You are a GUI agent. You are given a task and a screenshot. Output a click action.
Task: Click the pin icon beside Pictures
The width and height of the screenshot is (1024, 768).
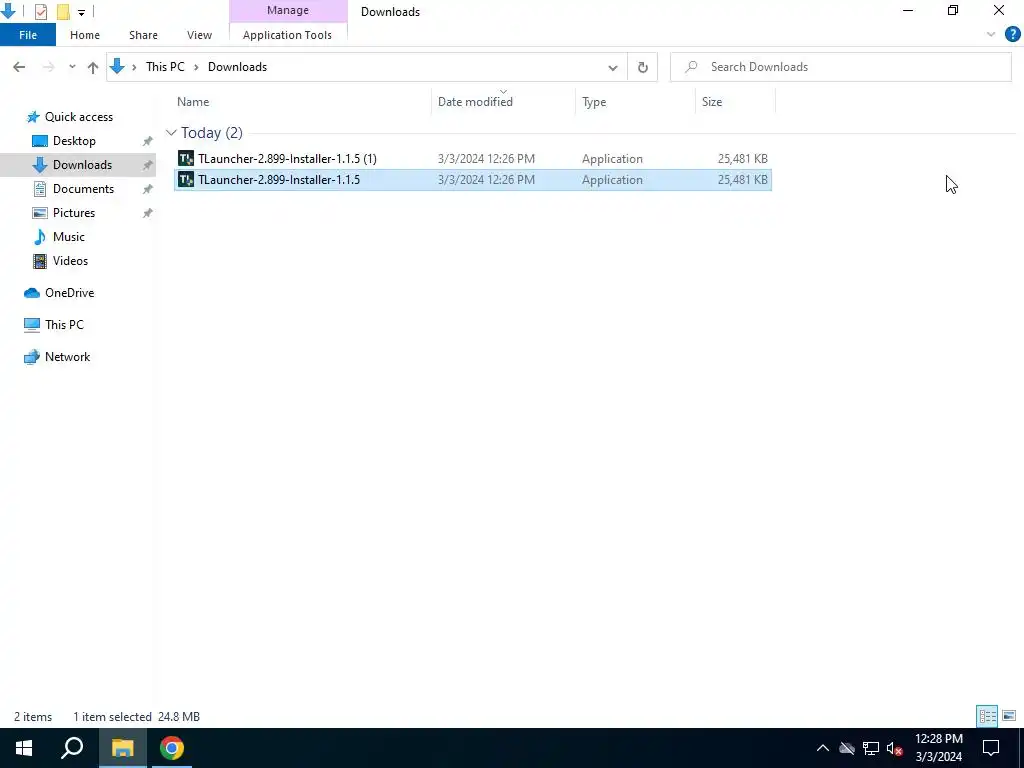[148, 213]
